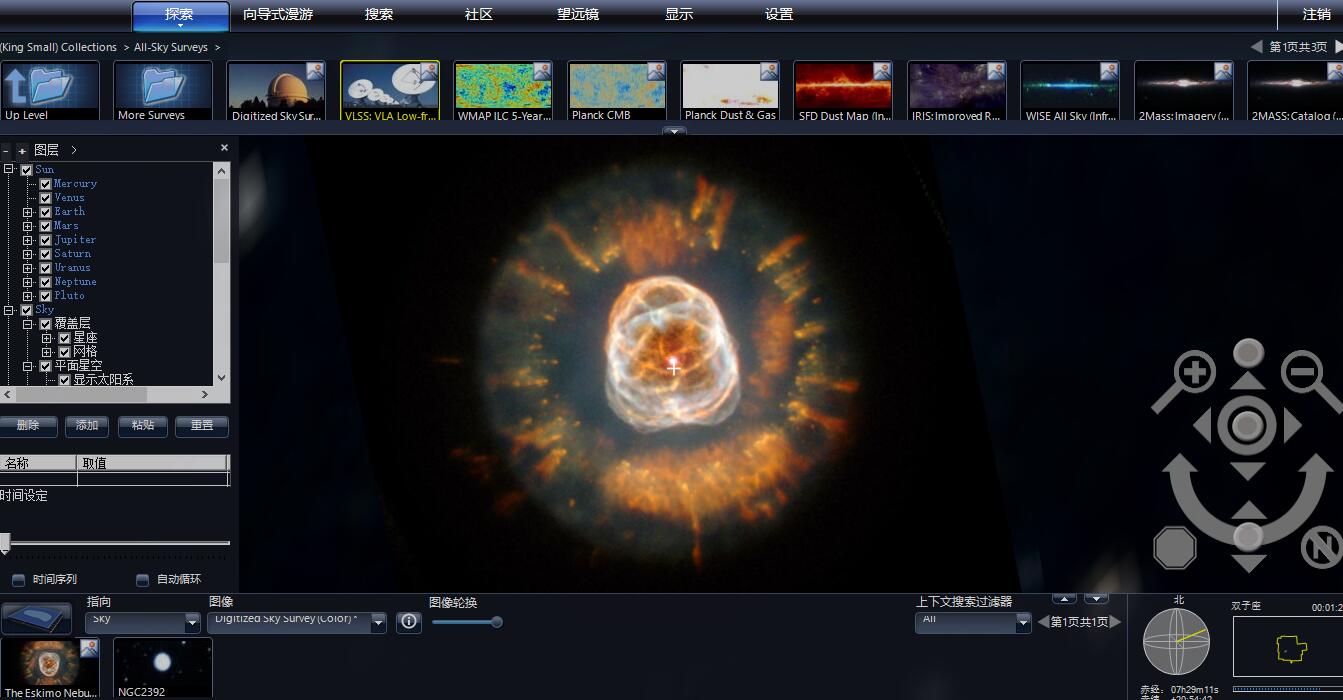This screenshot has width=1343, height=700.
Task: Expand the Earth tree node
Action: coord(28,212)
